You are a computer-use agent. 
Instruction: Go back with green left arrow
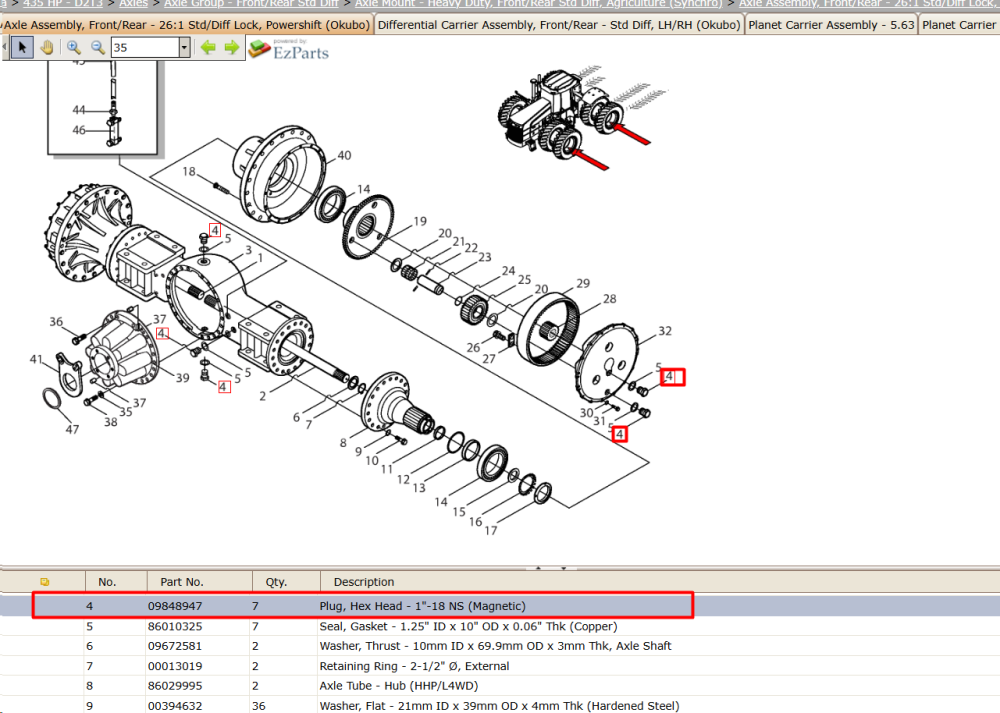click(208, 47)
